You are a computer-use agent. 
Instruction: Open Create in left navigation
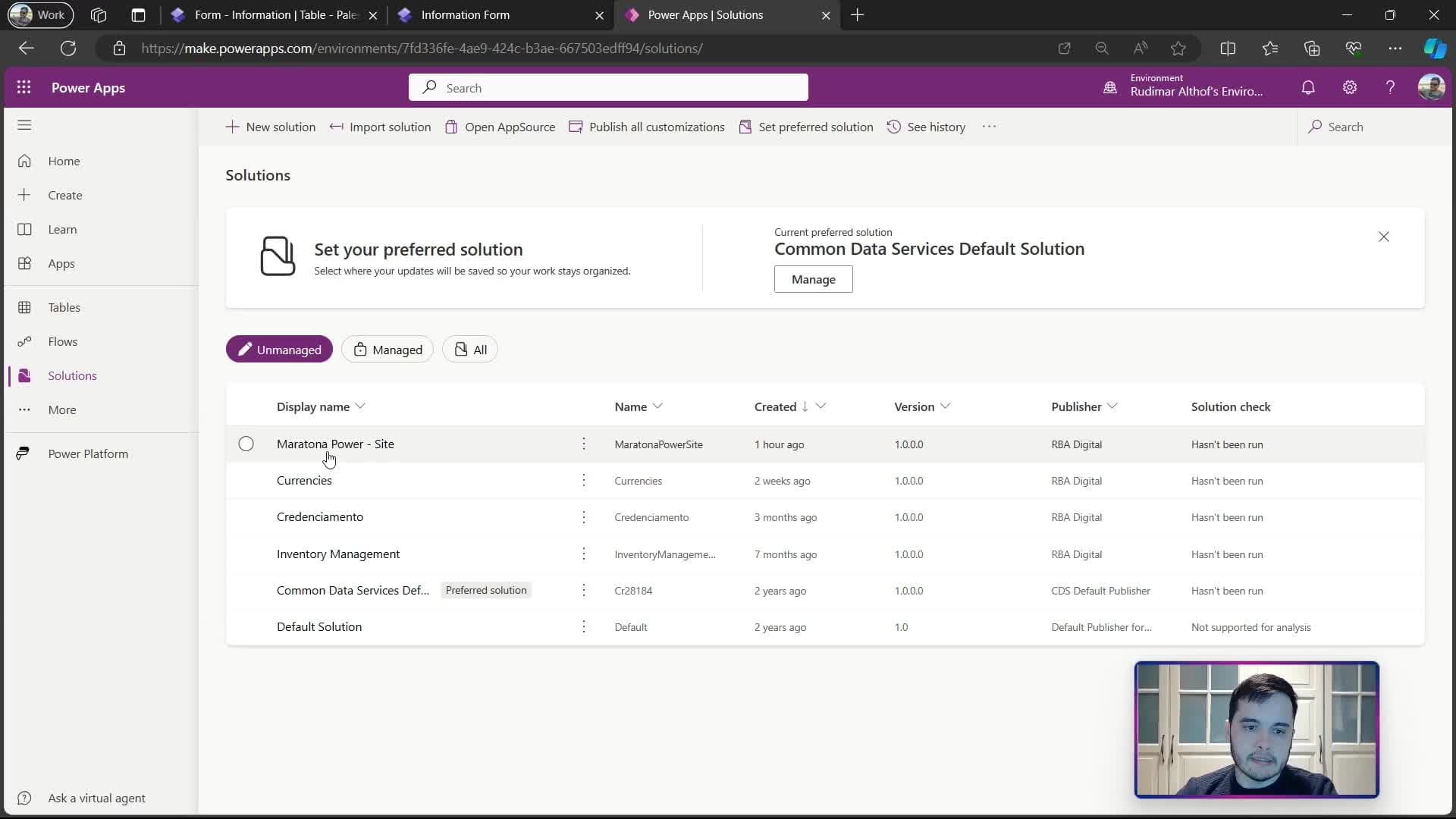(65, 196)
